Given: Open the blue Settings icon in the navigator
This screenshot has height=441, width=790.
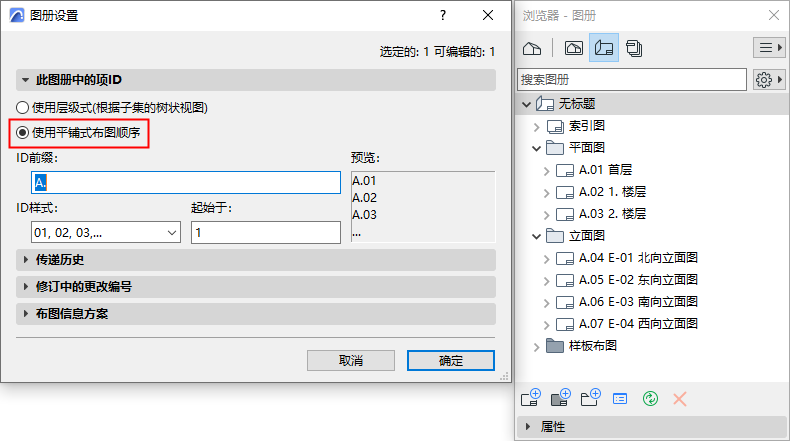Looking at the screenshot, I should [x=620, y=399].
